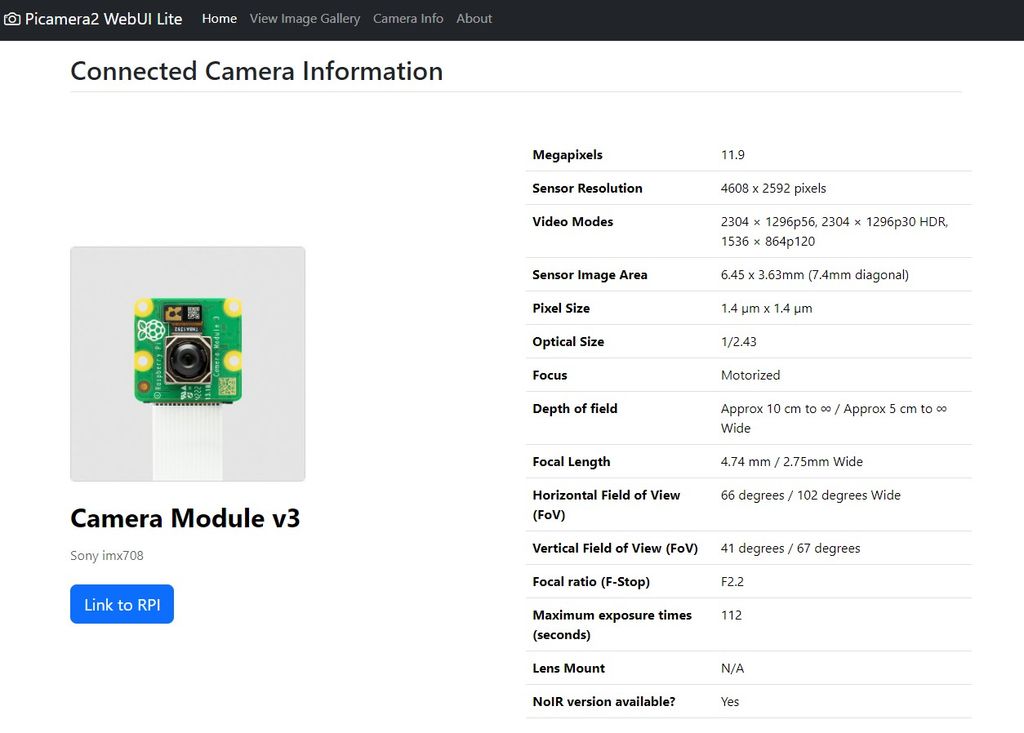Click the Camera Module v3 heading
This screenshot has height=733, width=1024.
pyautogui.click(x=185, y=518)
